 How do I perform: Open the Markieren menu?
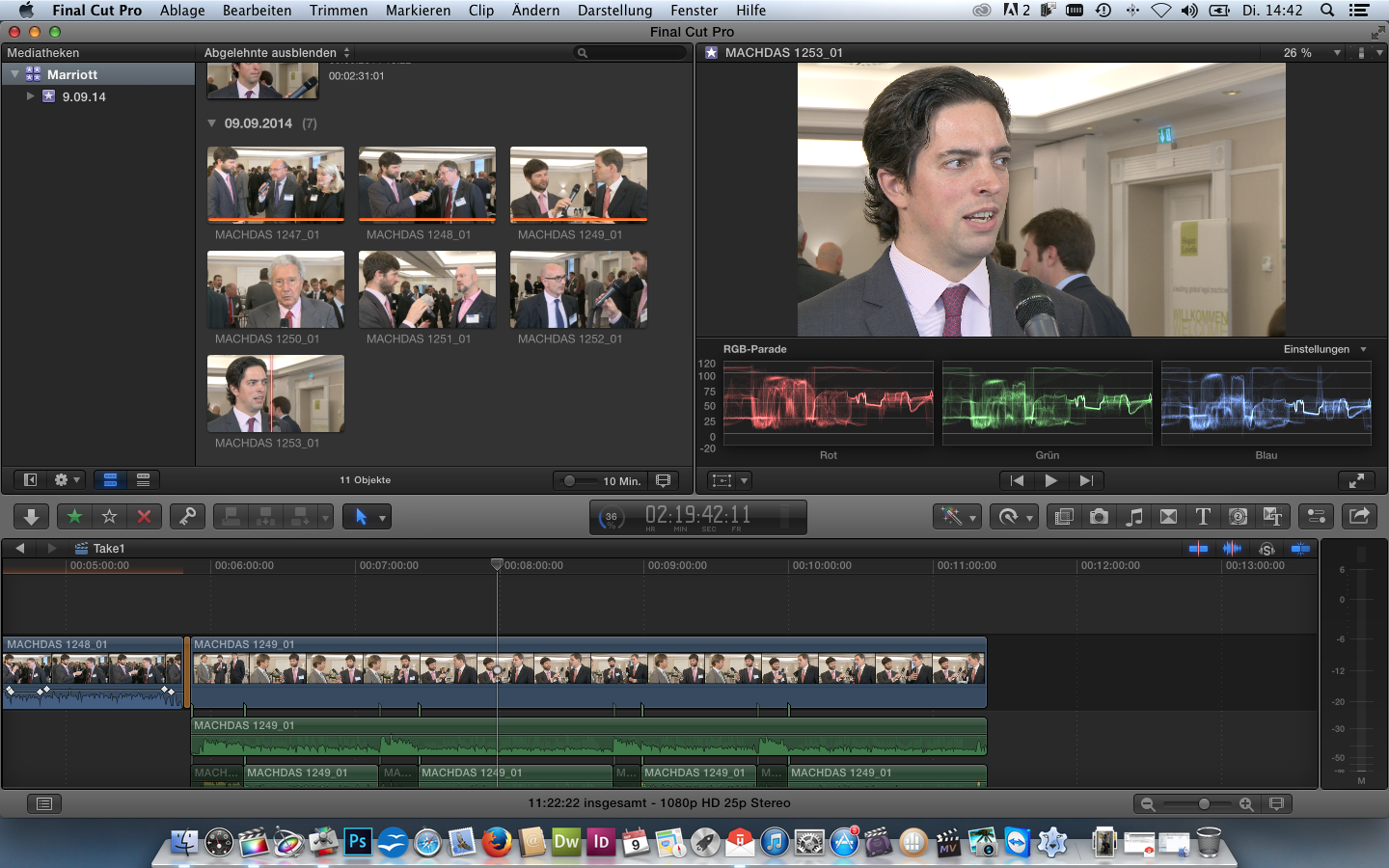pyautogui.click(x=418, y=11)
